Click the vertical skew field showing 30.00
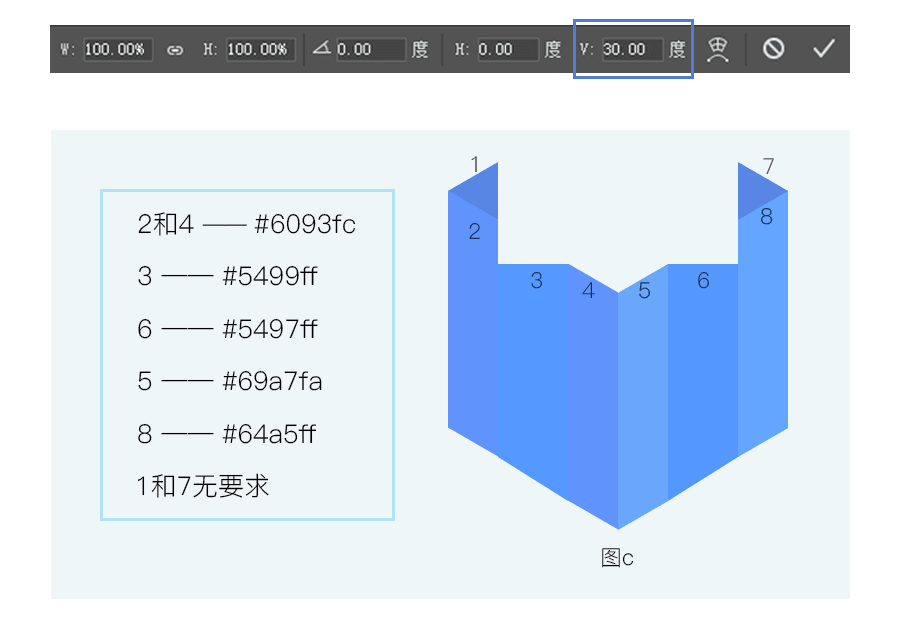 coord(632,49)
